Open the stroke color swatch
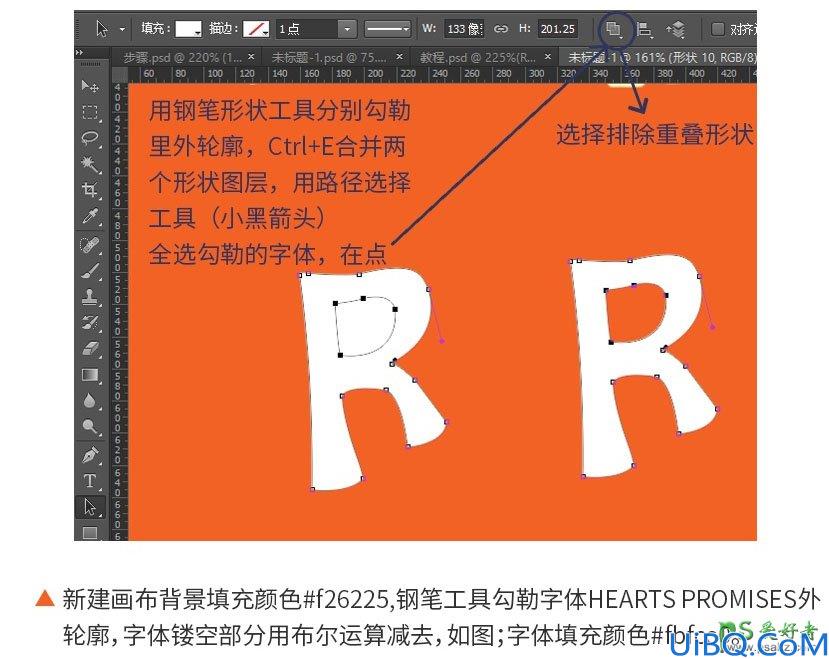 256,29
